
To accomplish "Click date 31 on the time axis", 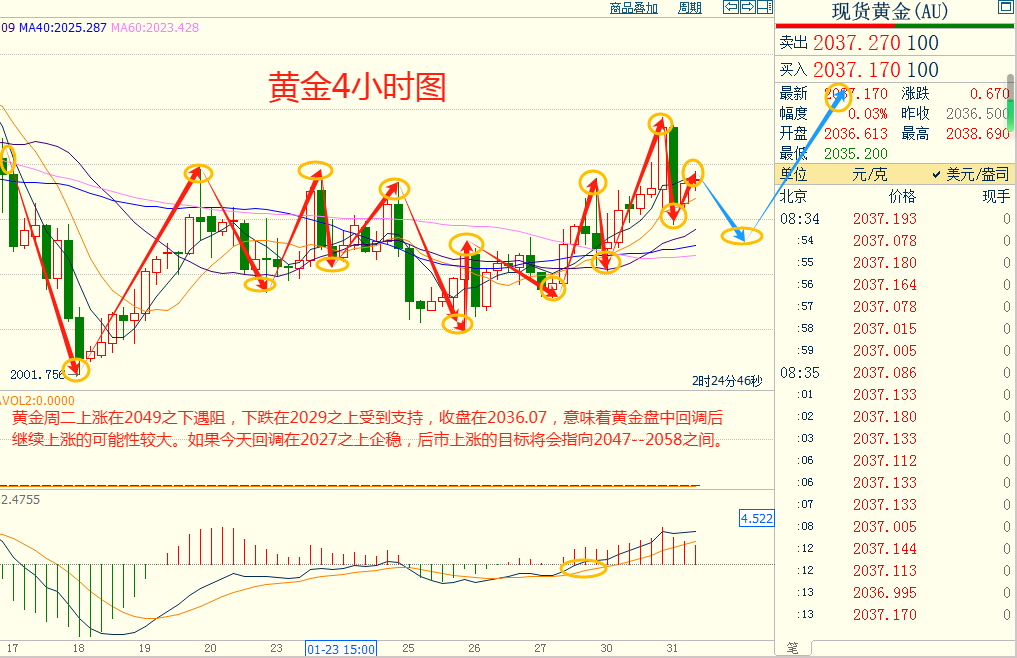I will (672, 648).
